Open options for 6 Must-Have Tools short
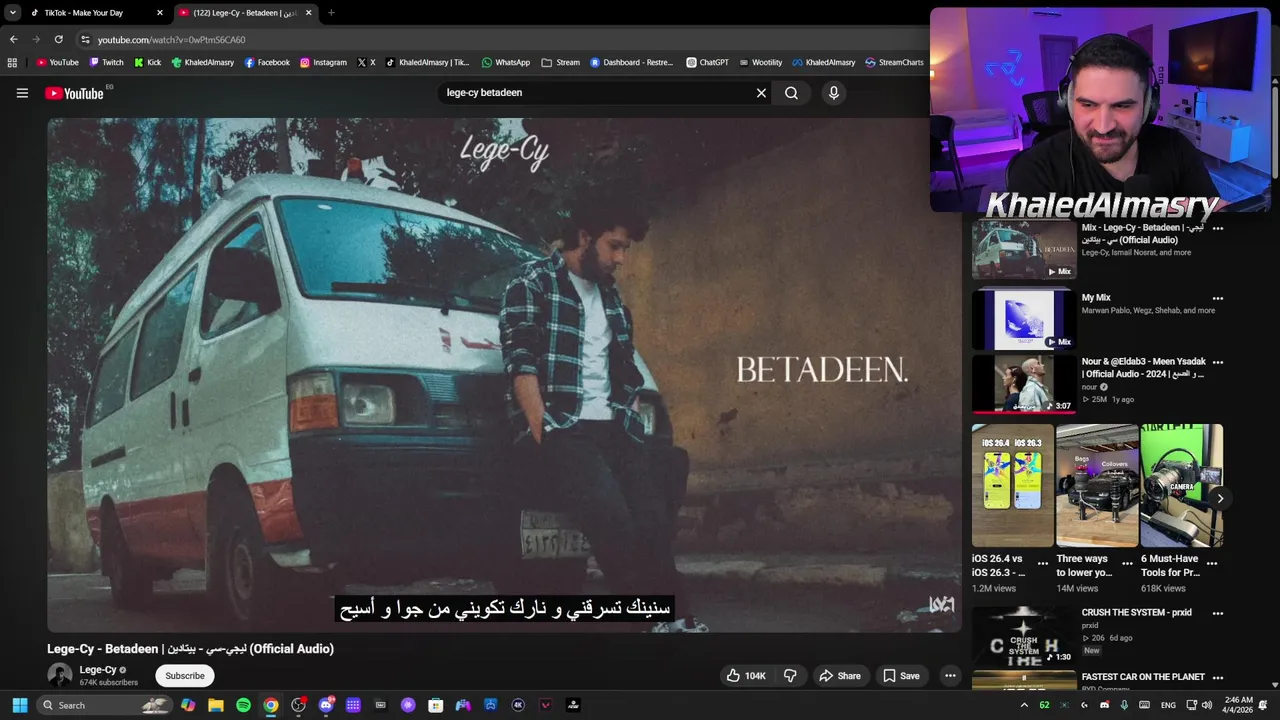Screen dimensions: 1280x720 [1212, 564]
